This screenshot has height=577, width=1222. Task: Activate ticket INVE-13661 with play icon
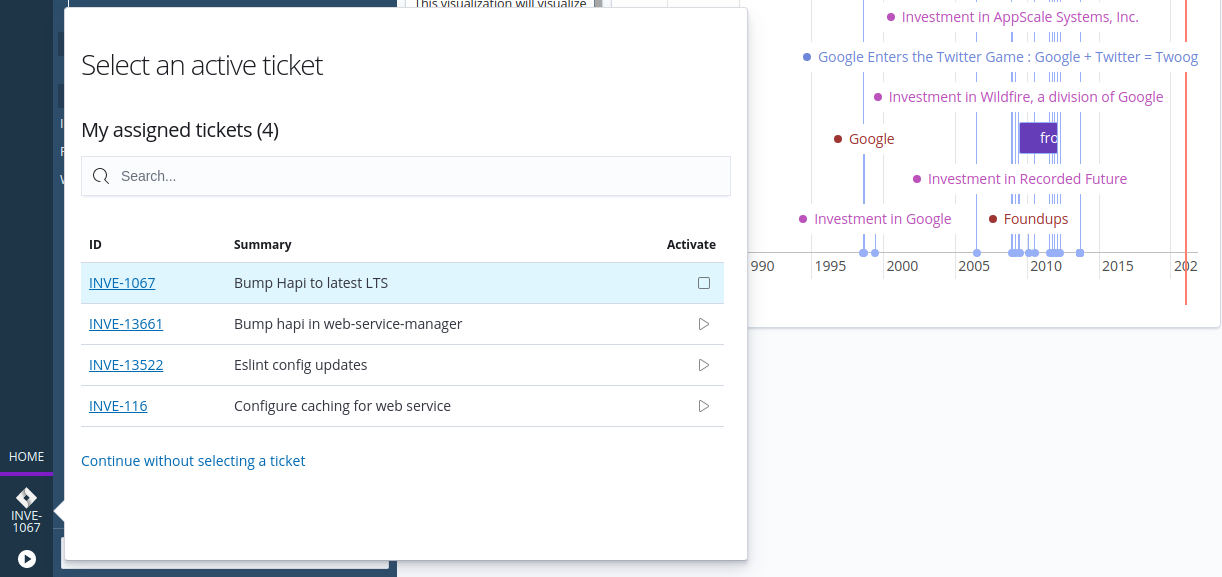(704, 324)
